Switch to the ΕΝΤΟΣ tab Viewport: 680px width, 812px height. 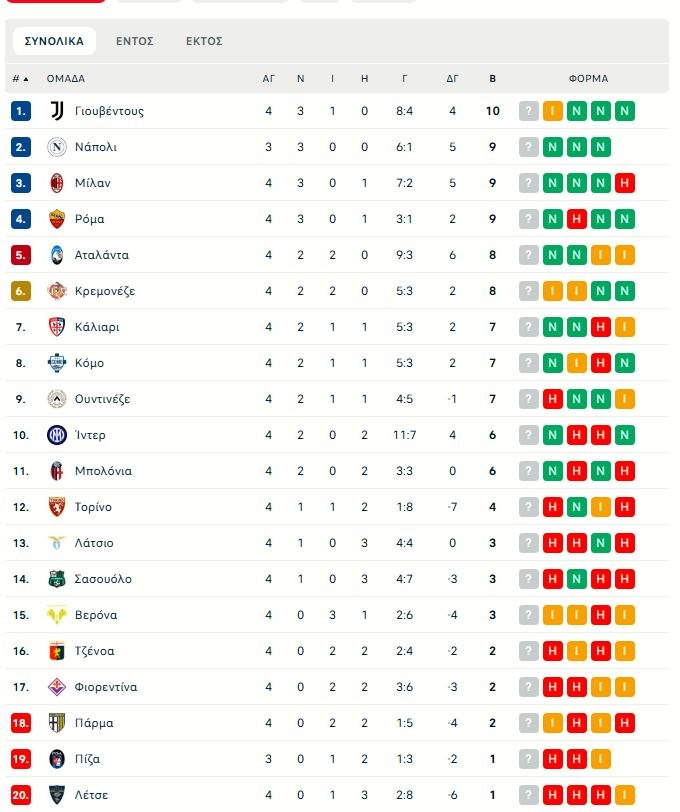click(x=135, y=41)
